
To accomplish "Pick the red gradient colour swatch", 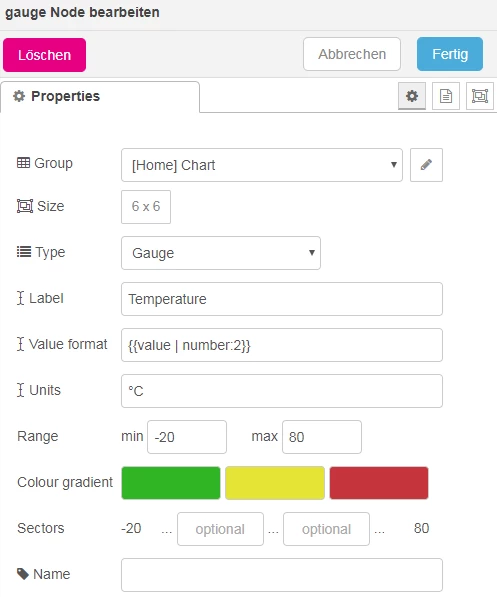I will coord(379,483).
